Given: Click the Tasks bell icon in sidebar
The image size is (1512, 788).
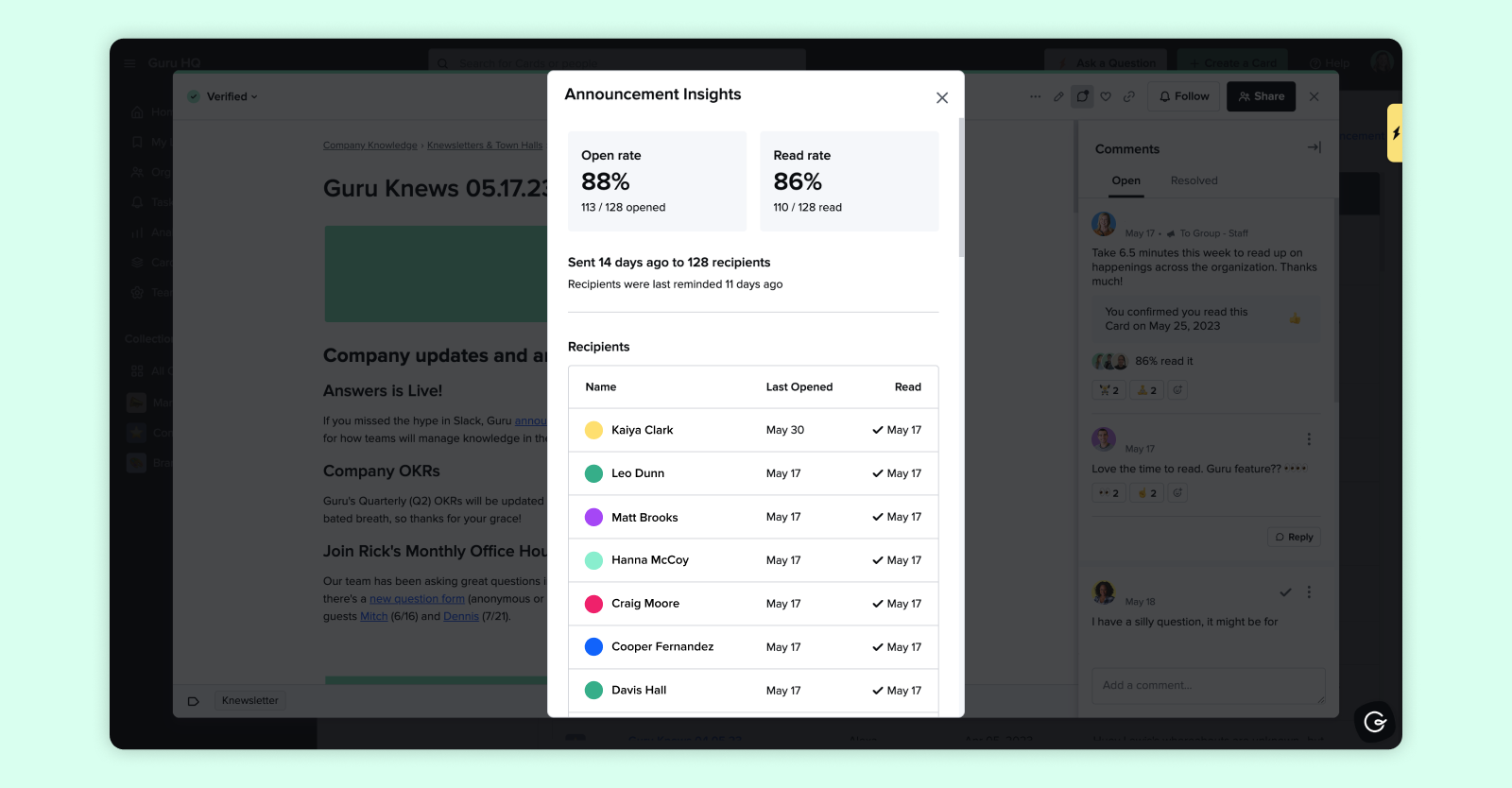Looking at the screenshot, I should coord(137,202).
